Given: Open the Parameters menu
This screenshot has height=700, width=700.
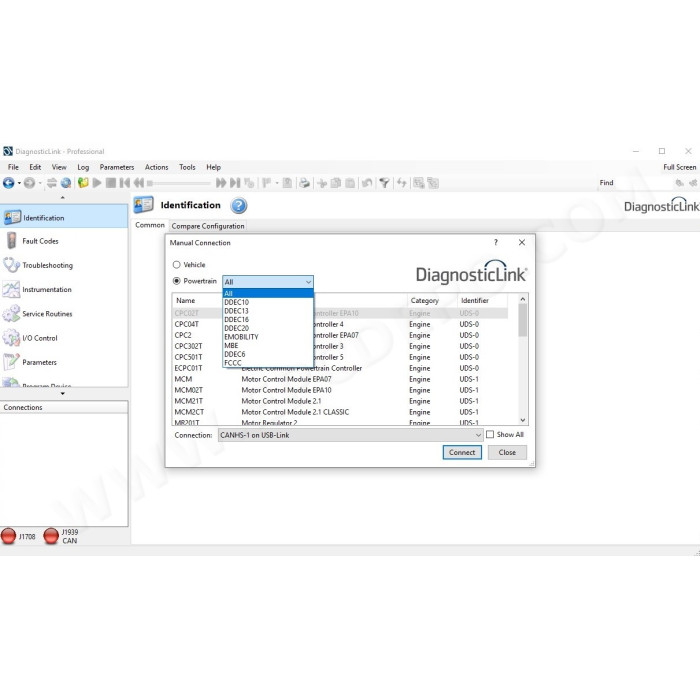Looking at the screenshot, I should click(117, 167).
